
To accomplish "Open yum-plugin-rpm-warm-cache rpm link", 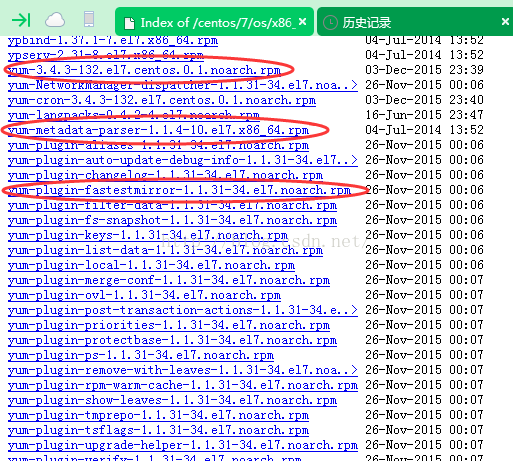I will [x=183, y=385].
